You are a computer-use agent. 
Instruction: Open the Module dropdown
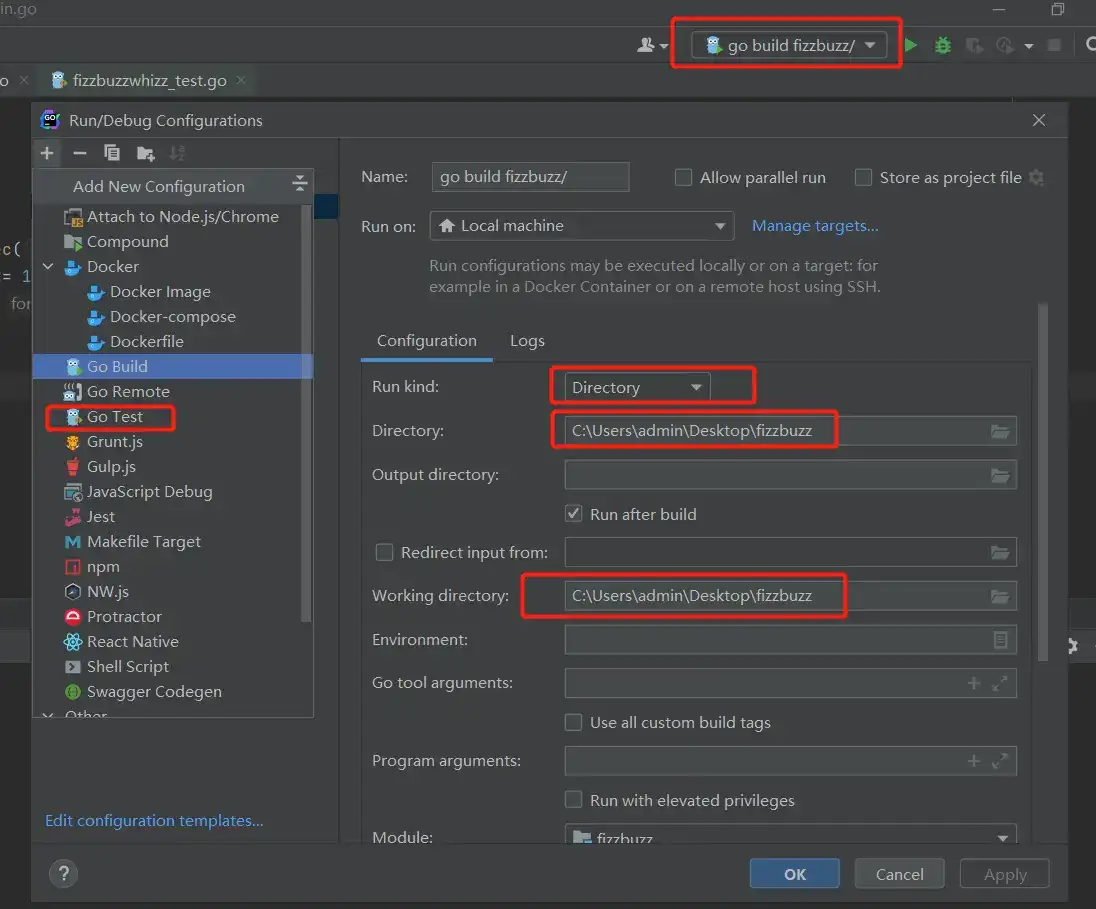(x=791, y=836)
